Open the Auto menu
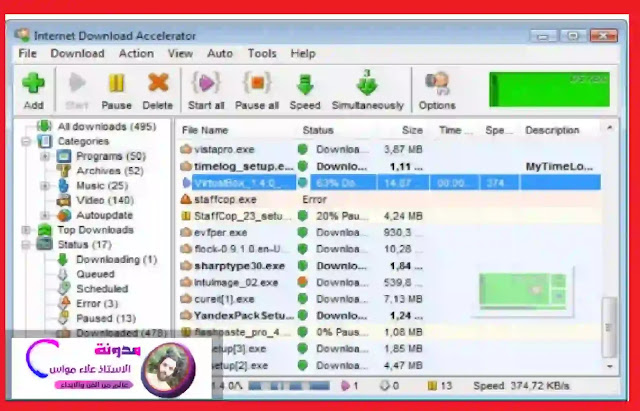The height and width of the screenshot is (411, 640). coord(220,53)
